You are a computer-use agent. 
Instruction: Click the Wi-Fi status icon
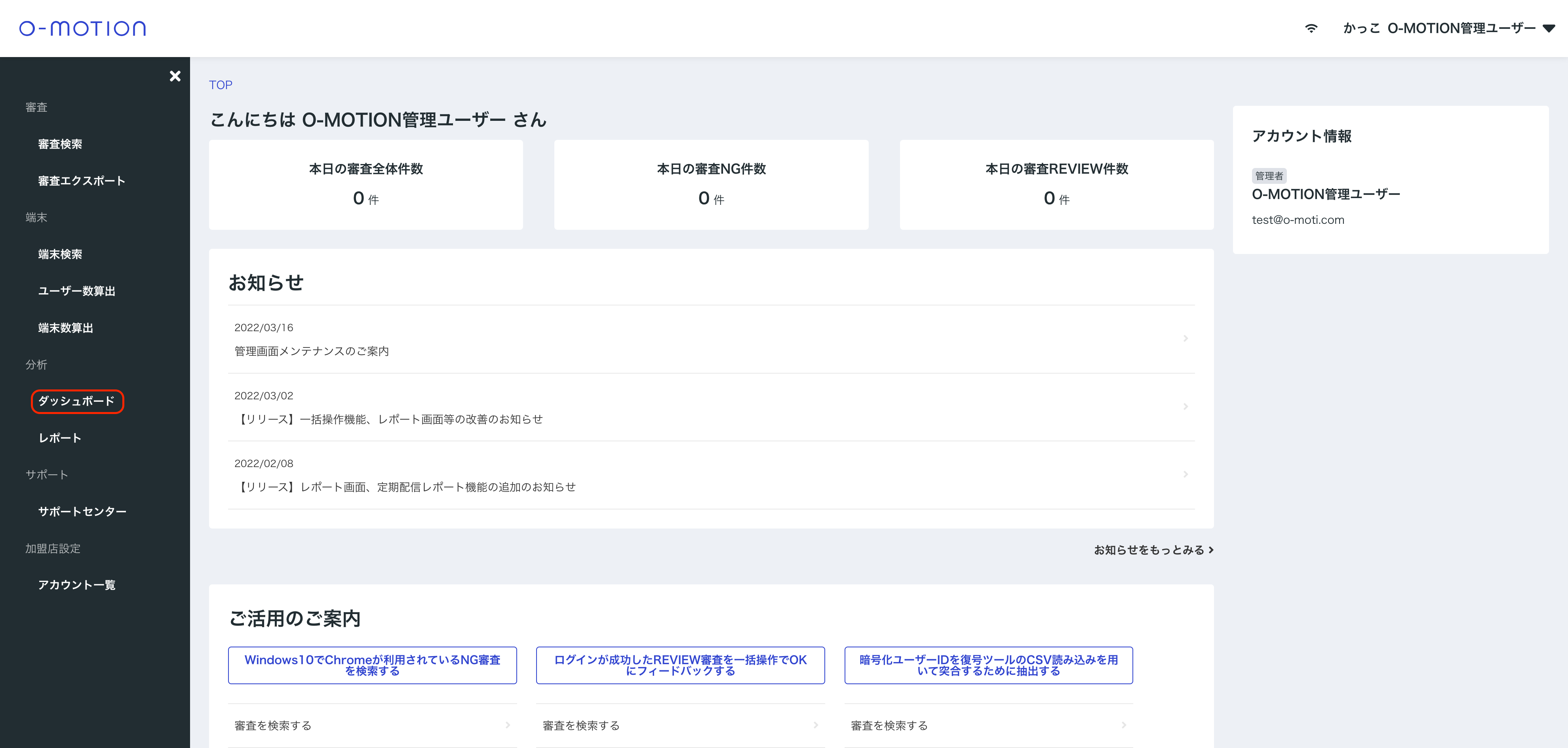1311,29
